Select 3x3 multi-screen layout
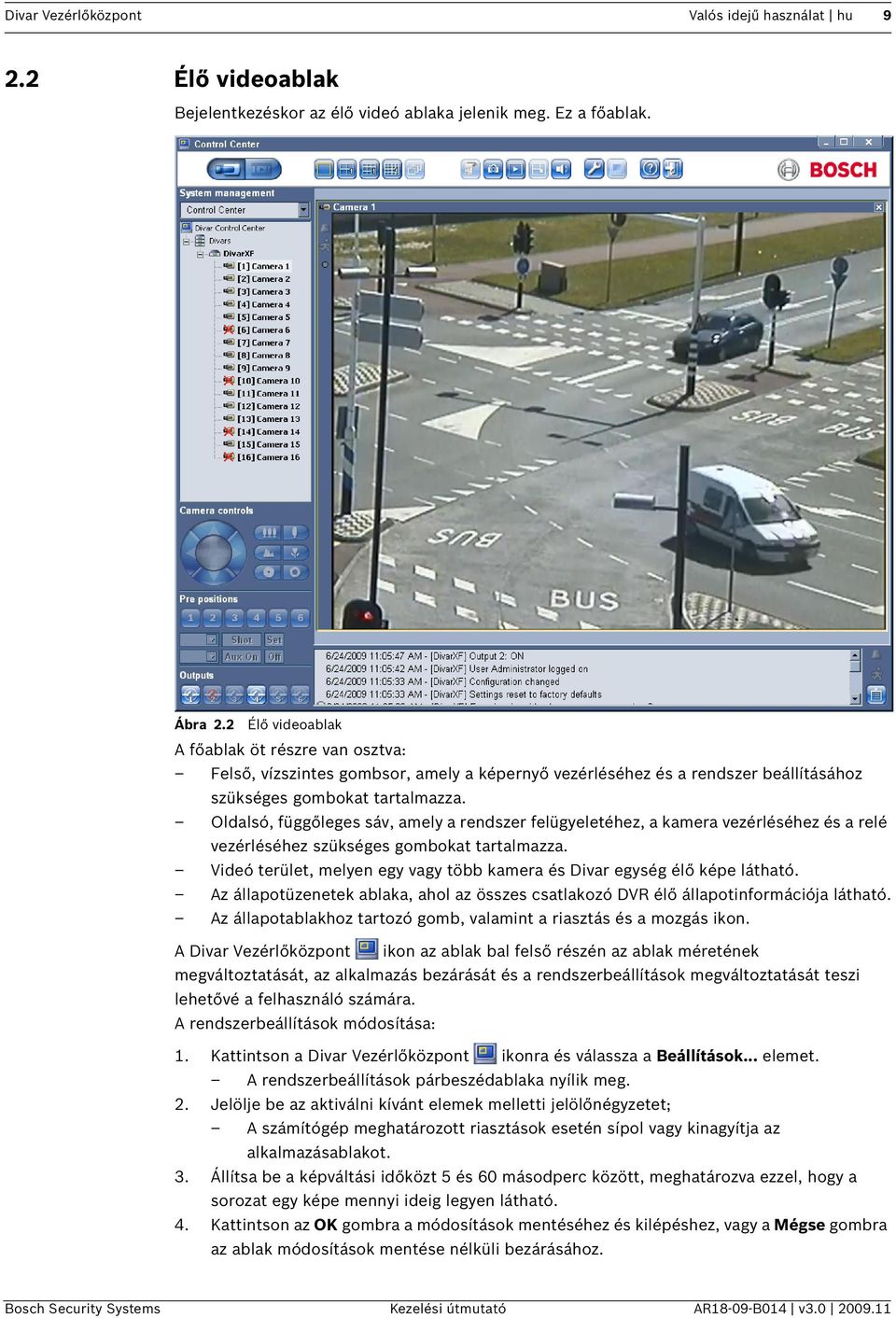 tap(369, 169)
